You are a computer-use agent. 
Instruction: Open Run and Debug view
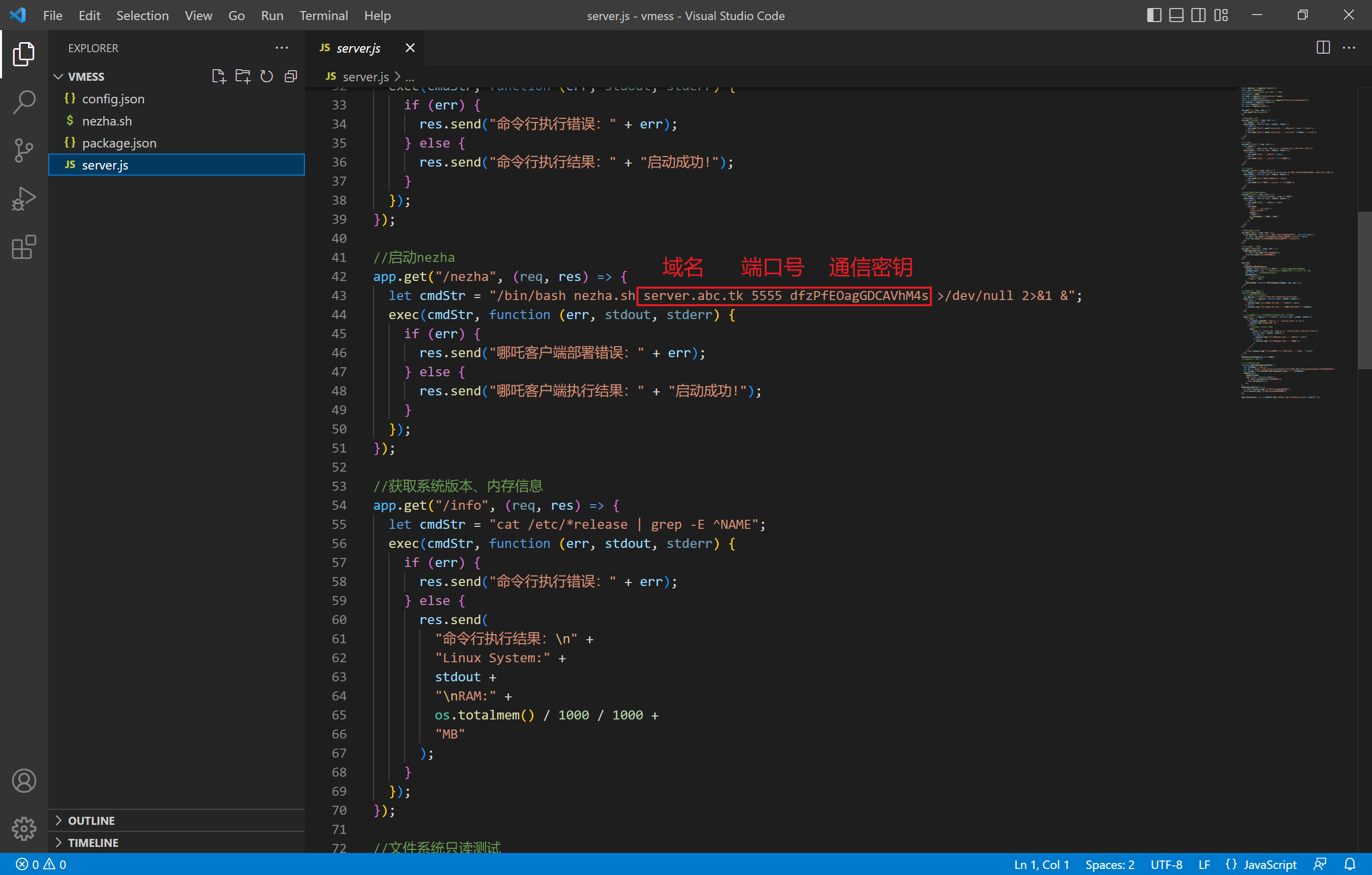point(24,199)
